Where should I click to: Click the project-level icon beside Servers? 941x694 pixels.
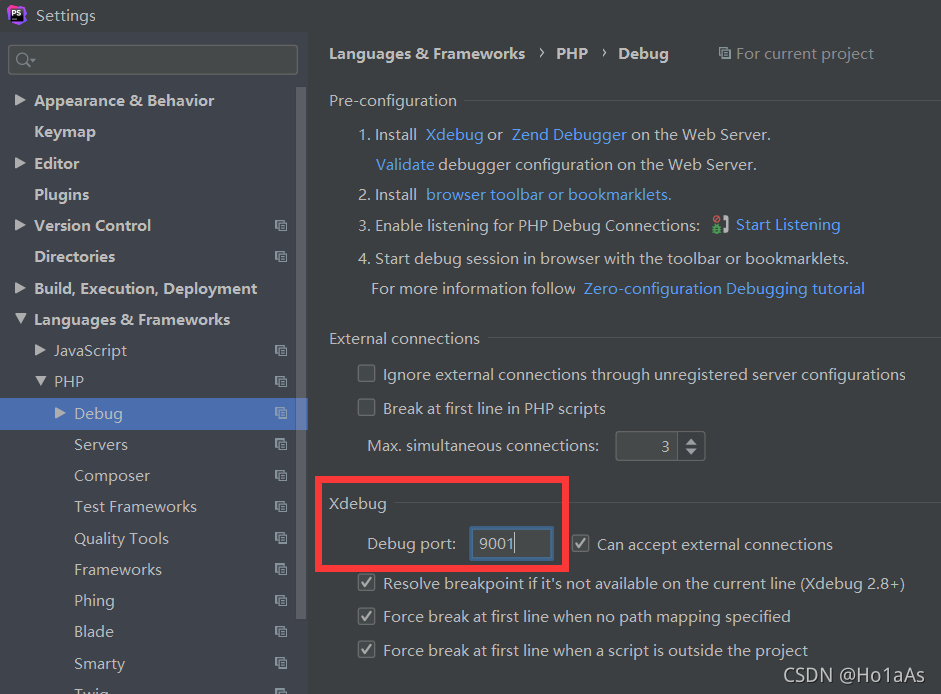point(281,444)
